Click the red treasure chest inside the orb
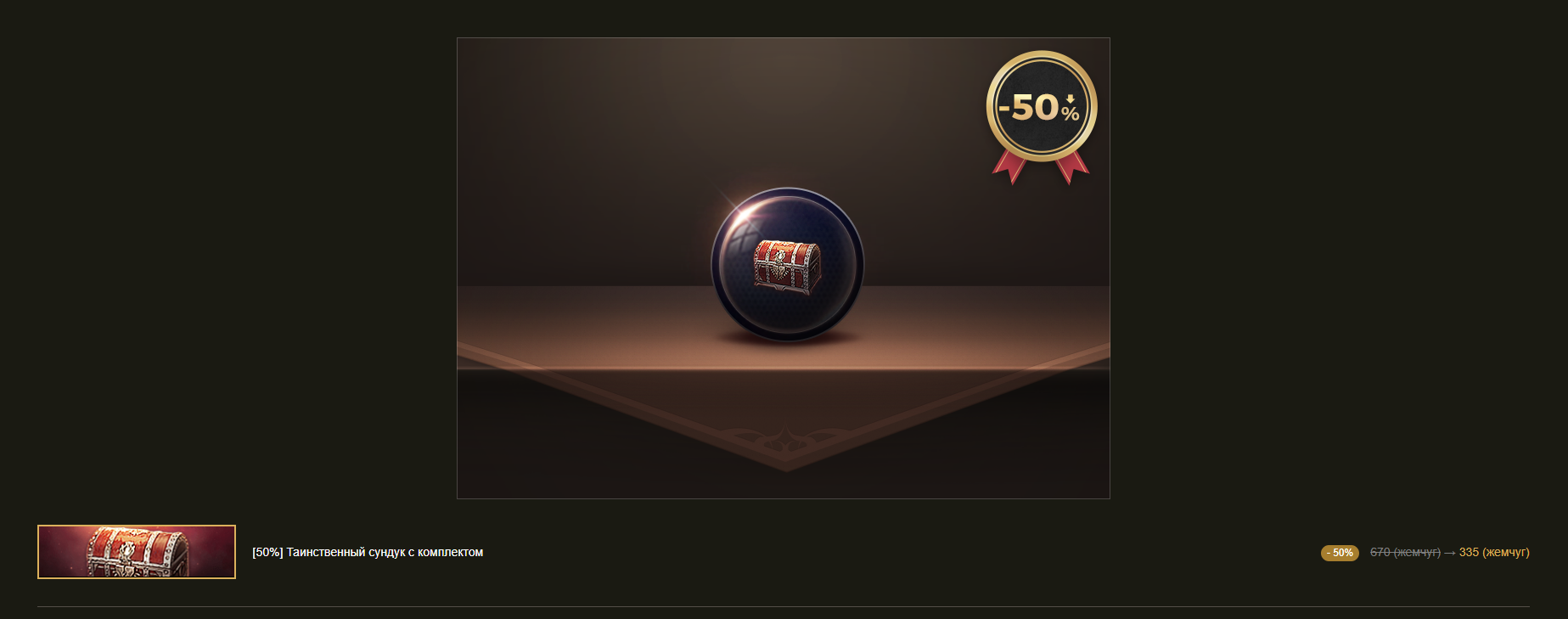The height and width of the screenshot is (619, 1568). (787, 267)
